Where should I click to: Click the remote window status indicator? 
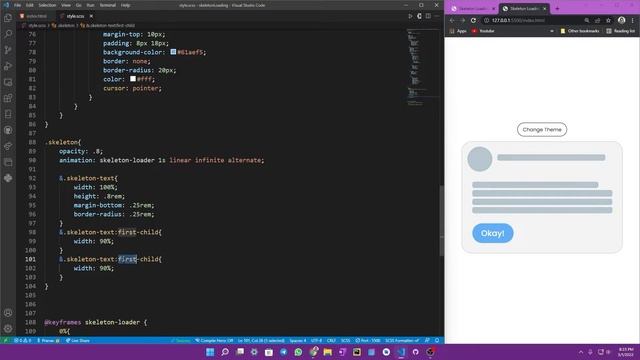[x=5, y=340]
